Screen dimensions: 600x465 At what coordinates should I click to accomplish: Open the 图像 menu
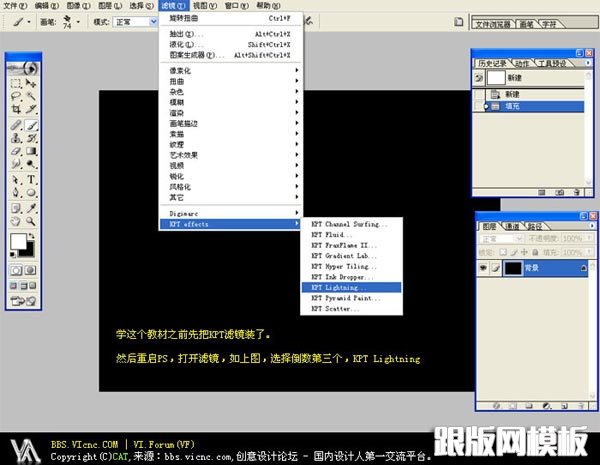[78, 5]
